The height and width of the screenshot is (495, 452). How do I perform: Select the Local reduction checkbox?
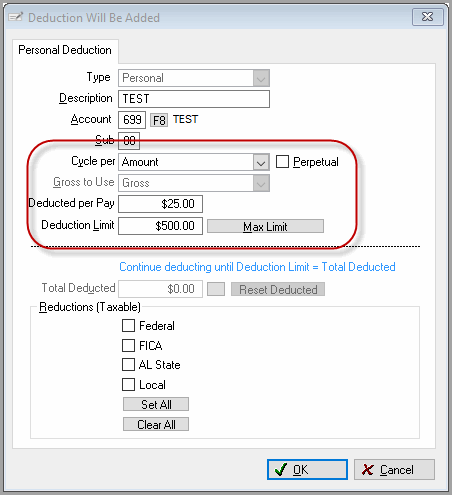pyautogui.click(x=128, y=384)
